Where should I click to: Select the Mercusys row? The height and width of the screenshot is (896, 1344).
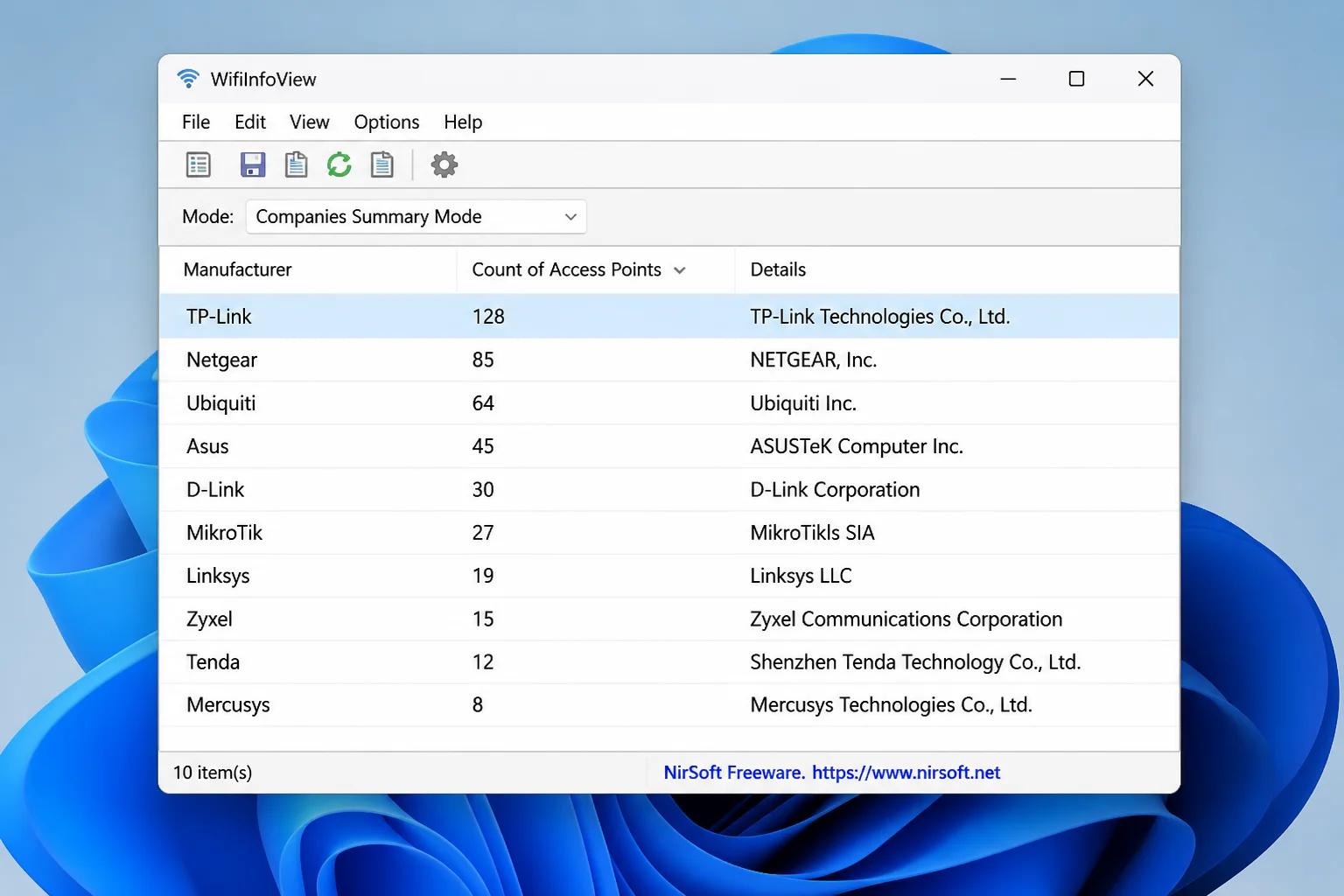(669, 705)
